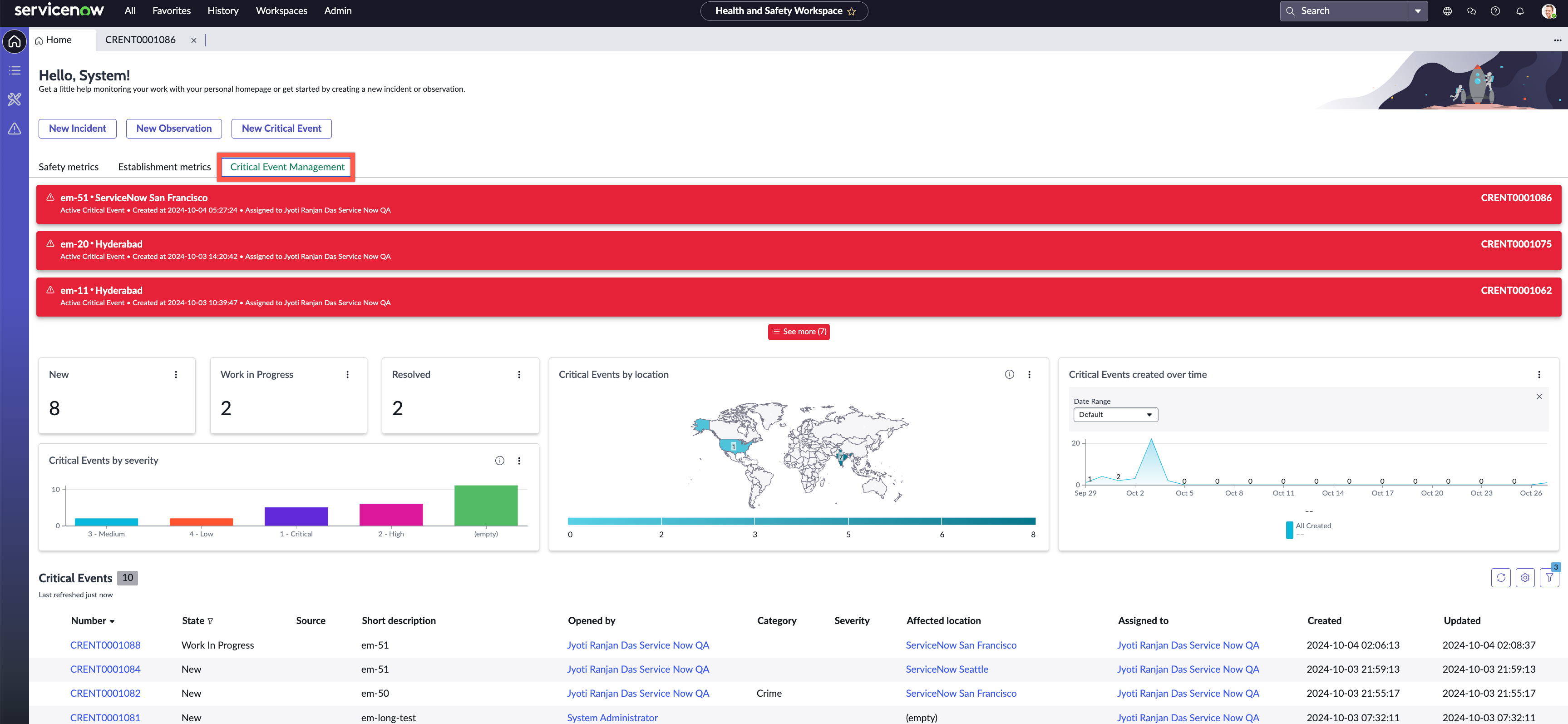Open record CRENT0001088

tap(105, 645)
